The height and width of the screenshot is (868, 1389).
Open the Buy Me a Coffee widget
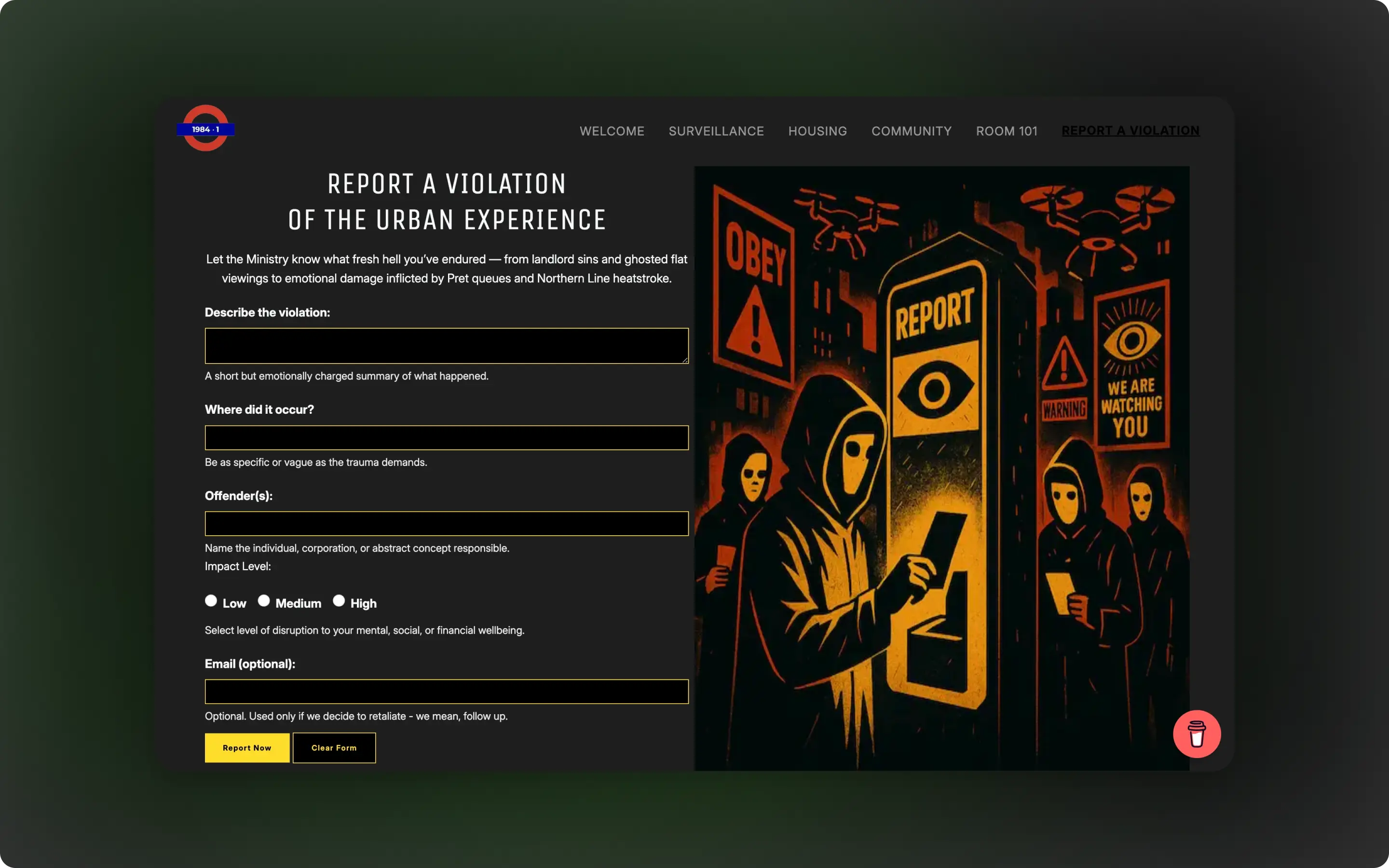[1198, 733]
